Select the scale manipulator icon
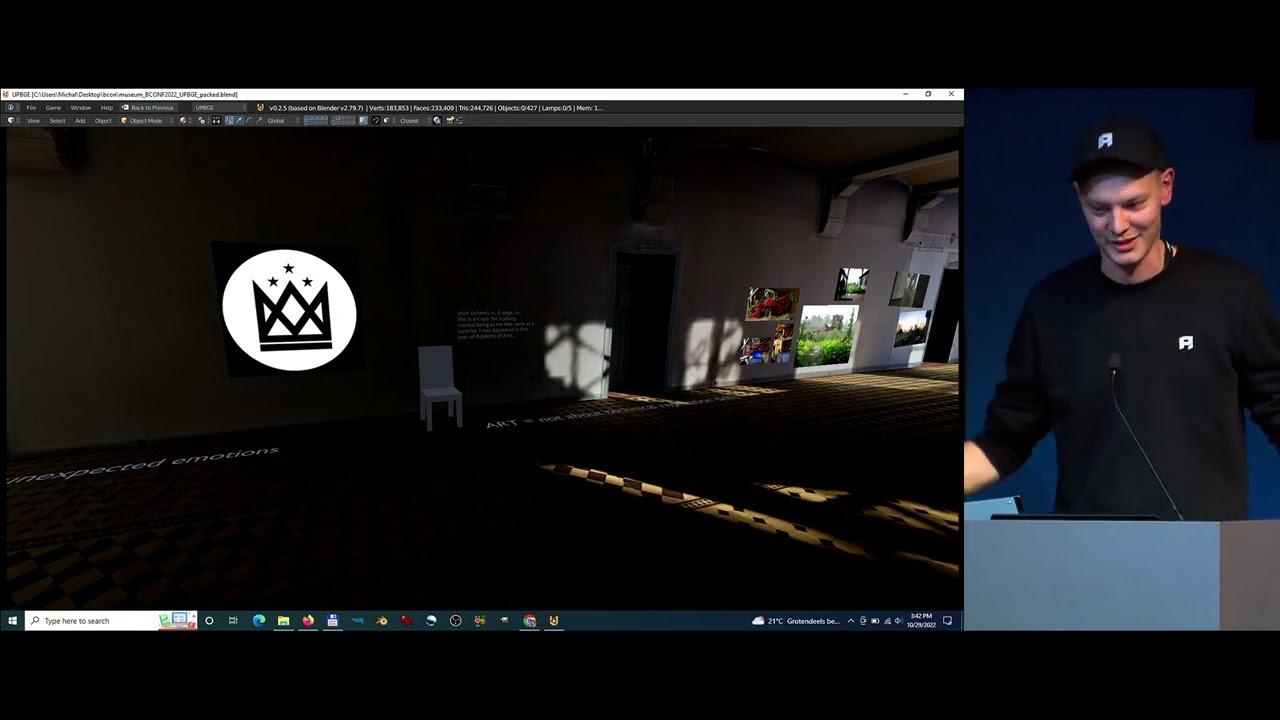 tap(259, 120)
